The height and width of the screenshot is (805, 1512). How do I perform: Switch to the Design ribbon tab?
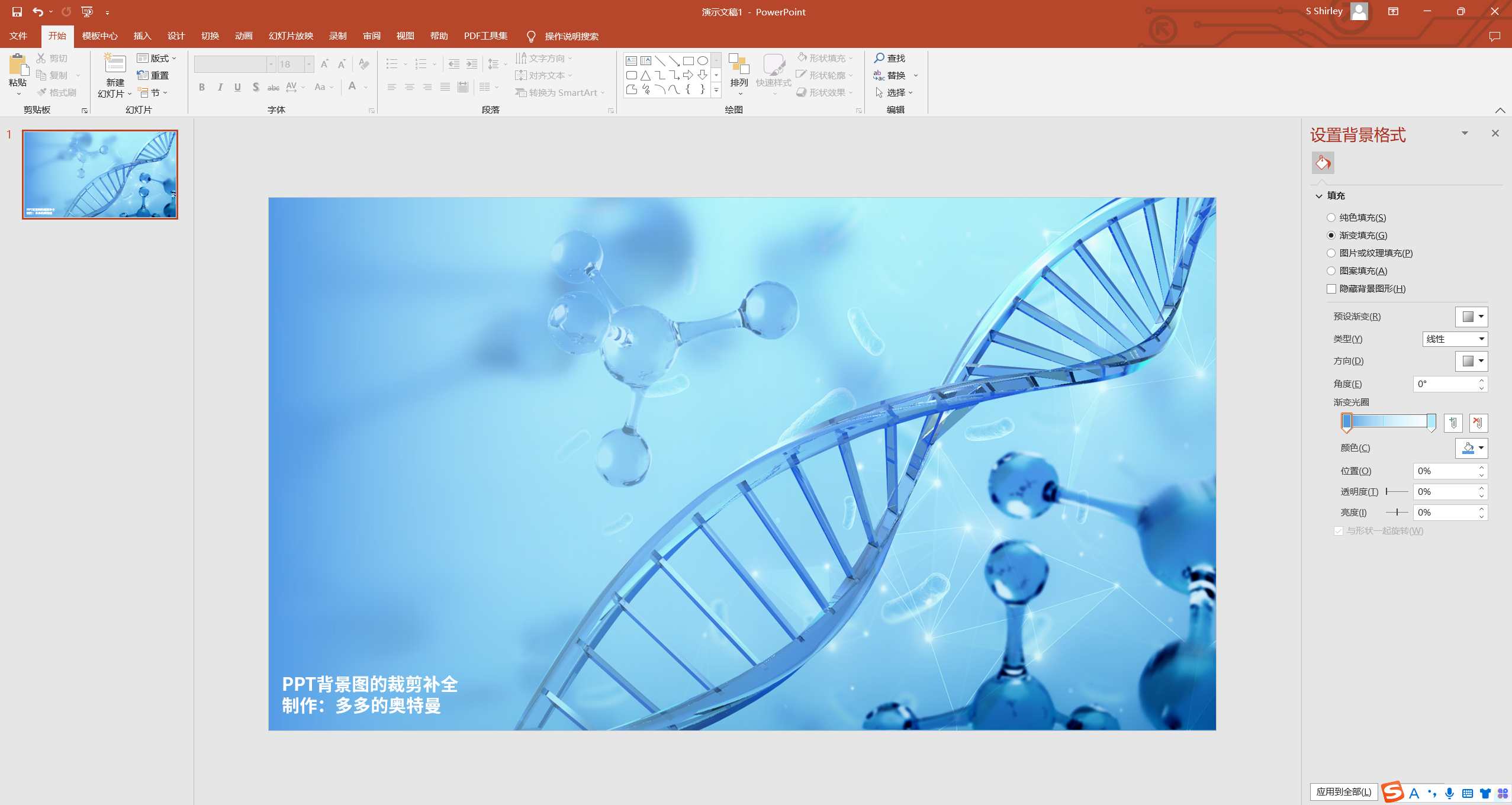(176, 36)
